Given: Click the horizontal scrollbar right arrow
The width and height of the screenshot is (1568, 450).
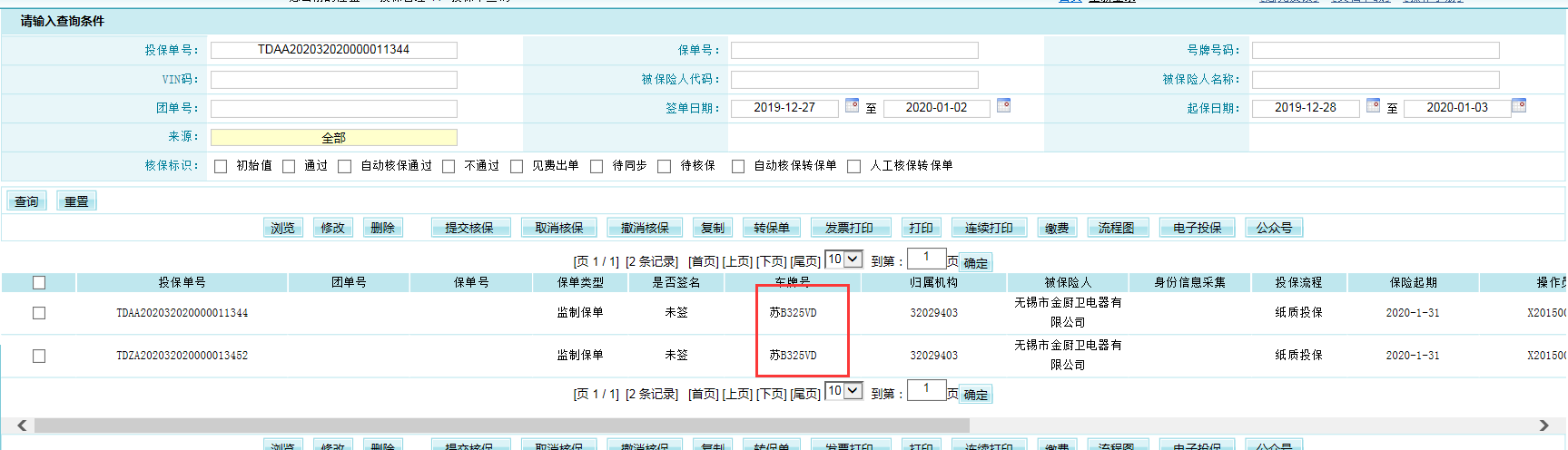Looking at the screenshot, I should 1543,426.
